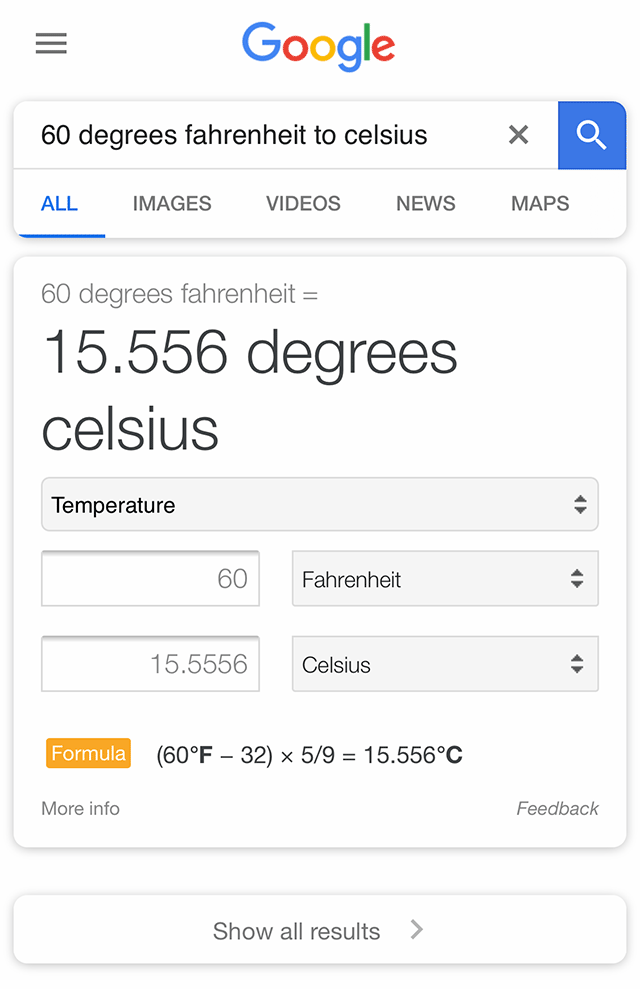Click the input field showing 60
This screenshot has height=989, width=640.
[150, 579]
